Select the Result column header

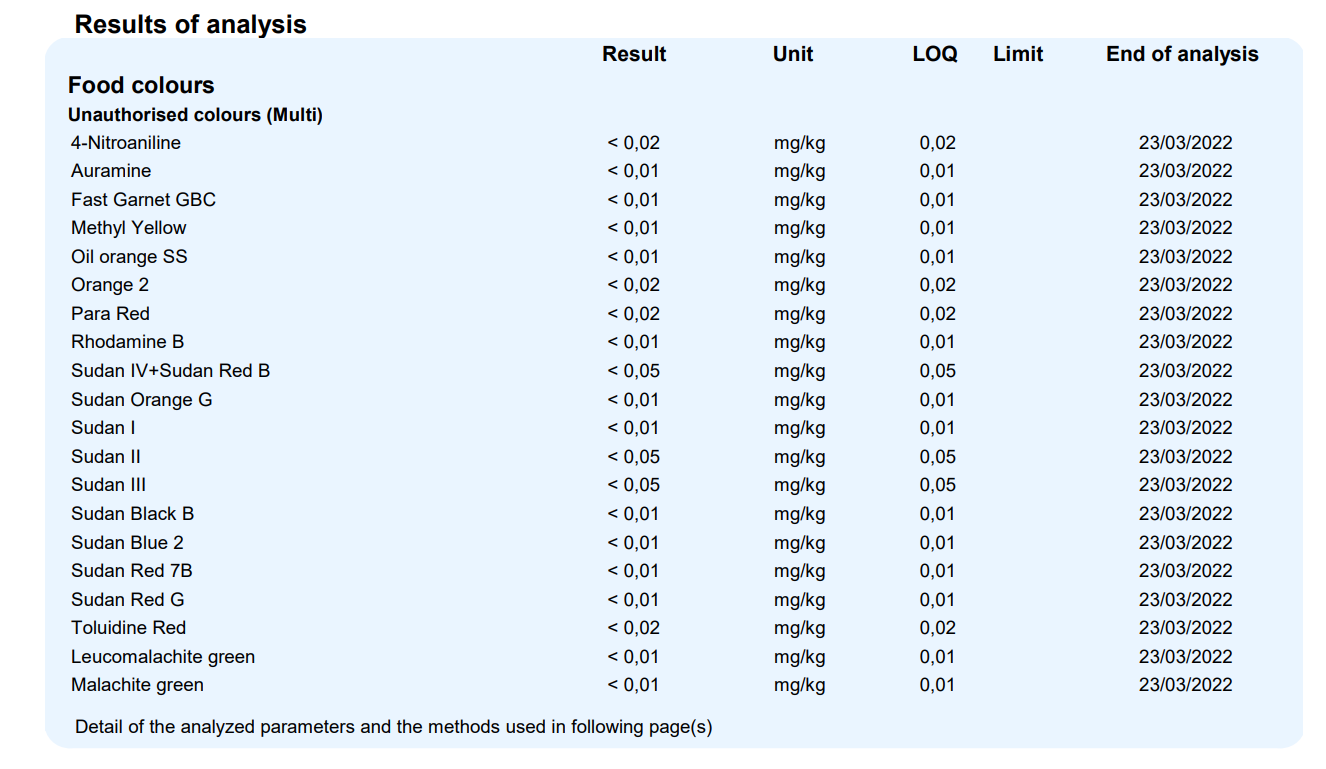[634, 54]
